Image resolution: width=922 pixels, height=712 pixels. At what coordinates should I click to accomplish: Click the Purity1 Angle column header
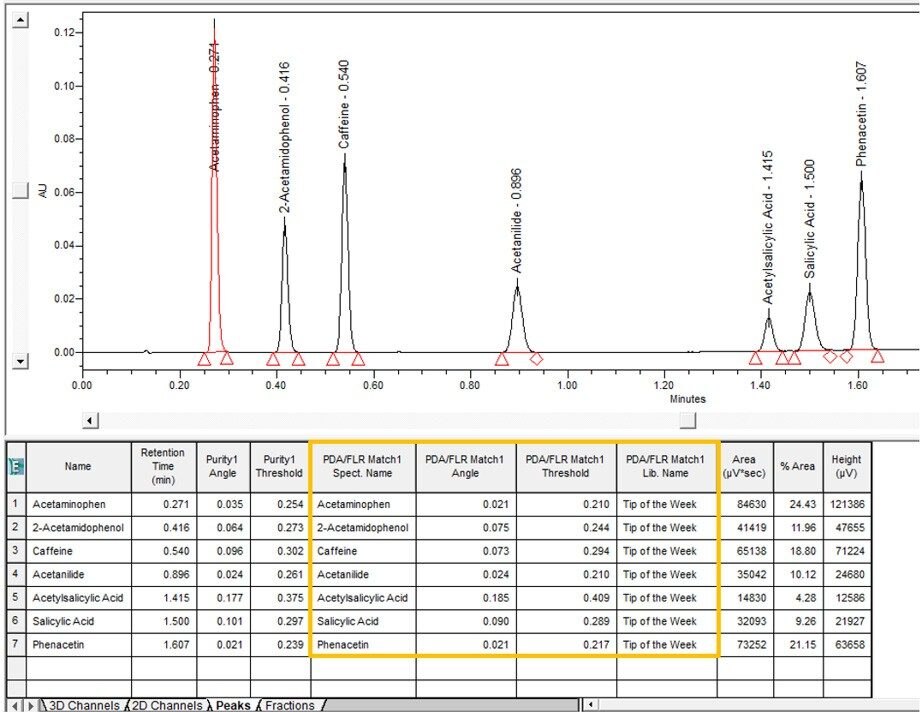(223, 467)
